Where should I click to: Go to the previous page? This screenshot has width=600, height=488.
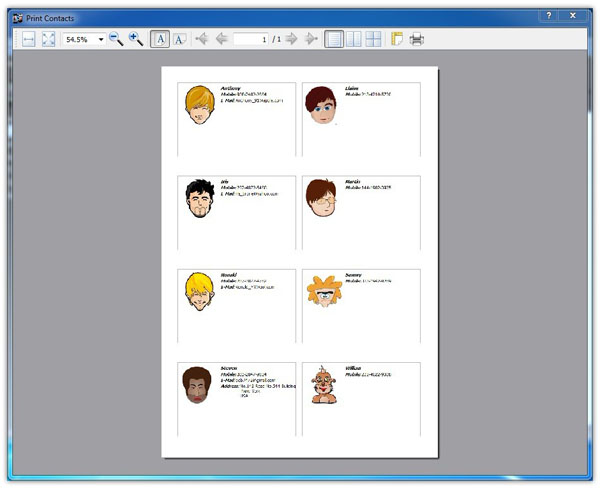(221, 39)
